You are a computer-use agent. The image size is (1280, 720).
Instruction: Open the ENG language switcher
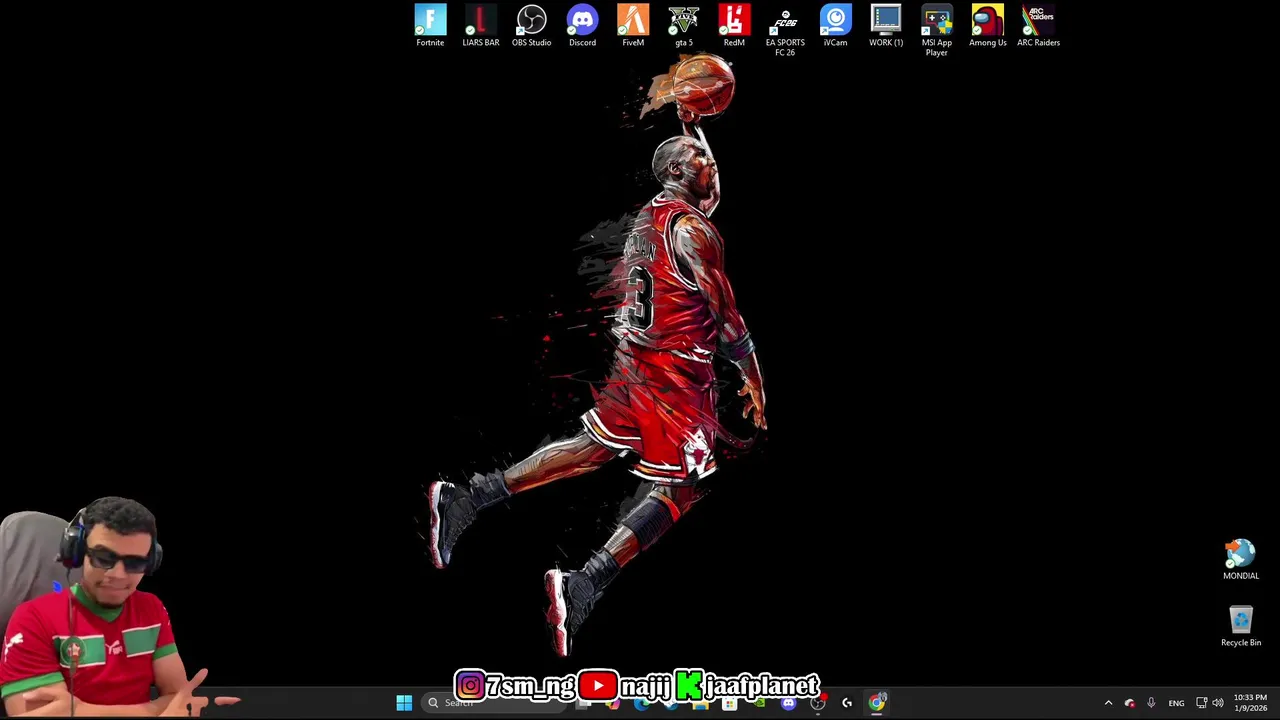[1176, 703]
